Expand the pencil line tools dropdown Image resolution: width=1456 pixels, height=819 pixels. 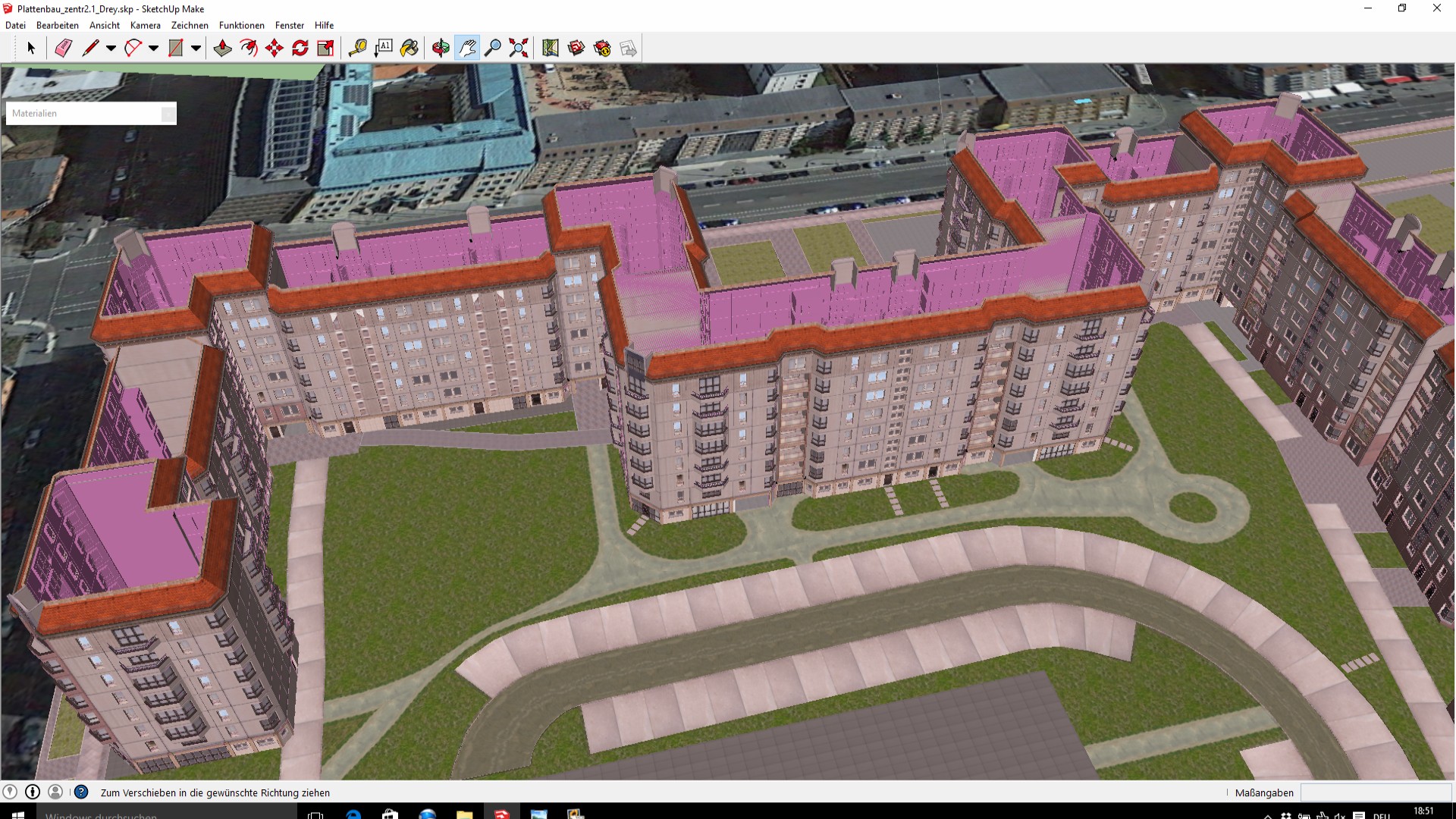[111, 49]
